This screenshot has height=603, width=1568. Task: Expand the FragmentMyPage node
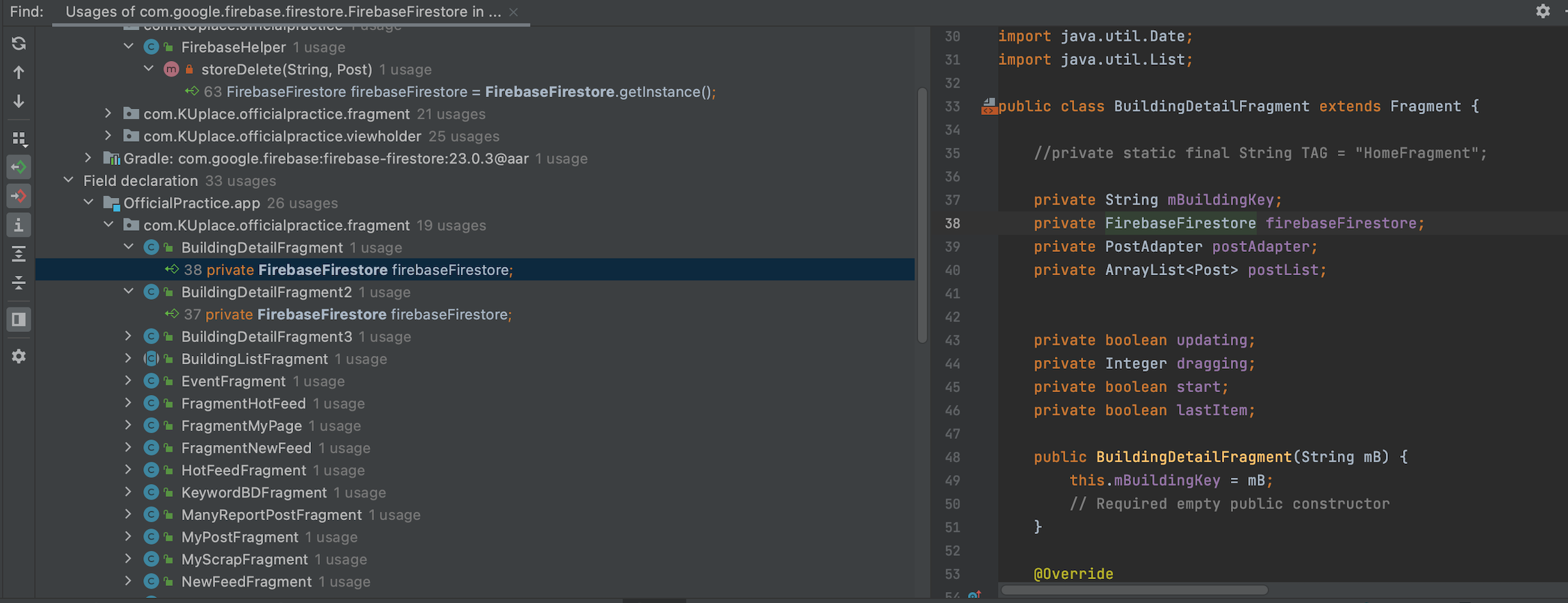coord(129,425)
